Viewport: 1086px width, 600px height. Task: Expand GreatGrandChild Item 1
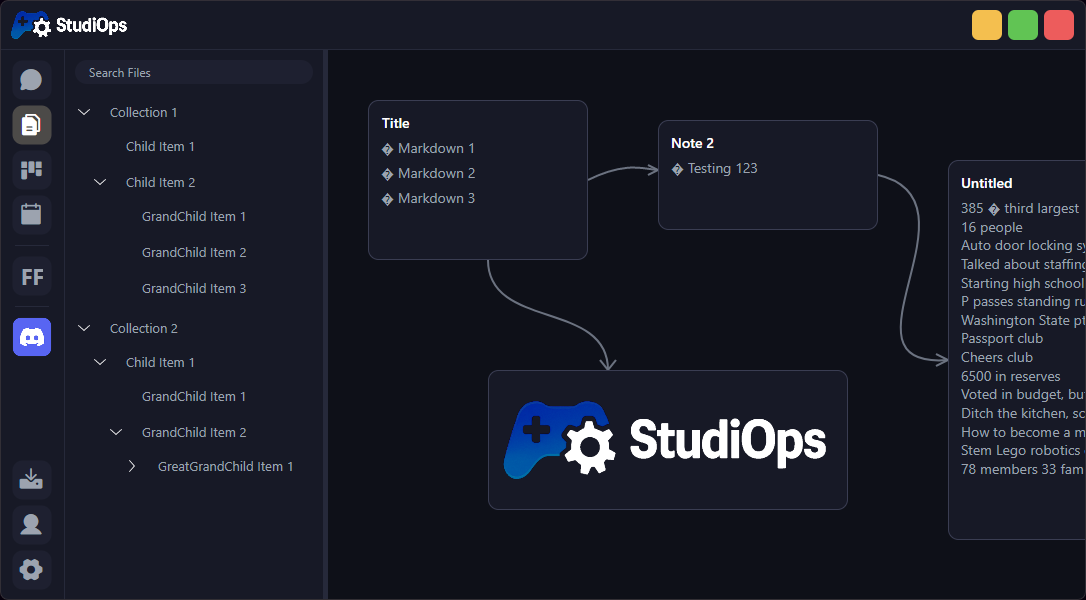[131, 465]
